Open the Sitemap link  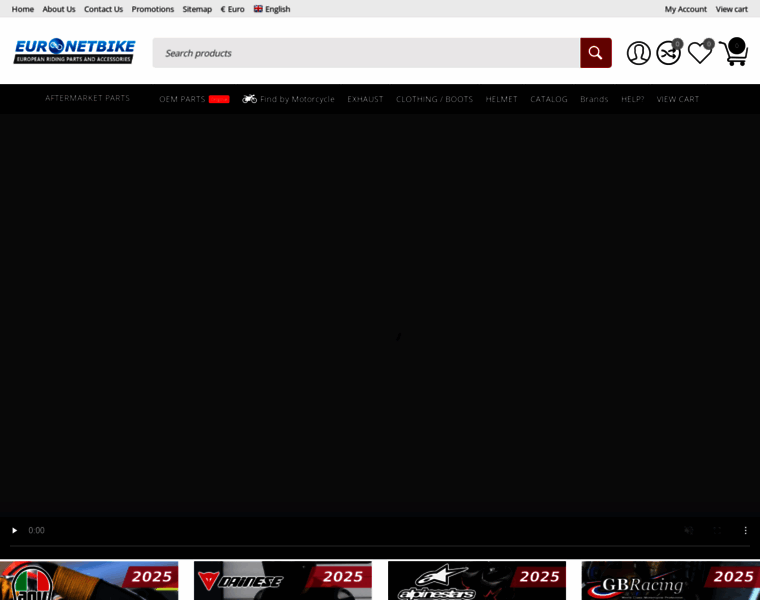click(x=197, y=9)
